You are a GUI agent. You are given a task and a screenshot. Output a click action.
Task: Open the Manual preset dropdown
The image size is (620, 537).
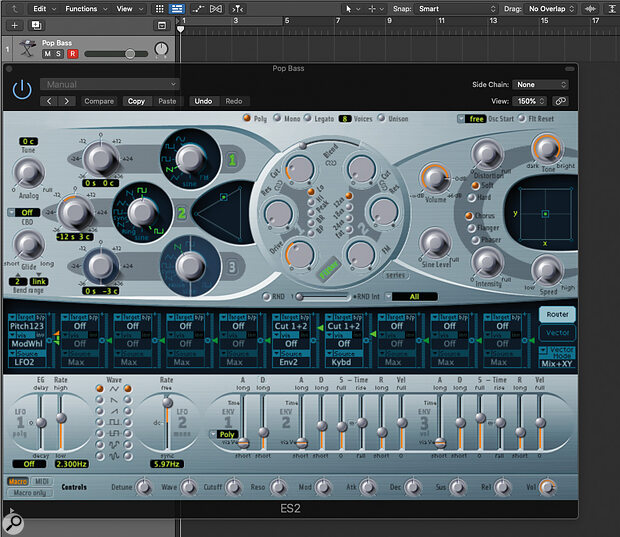110,84
